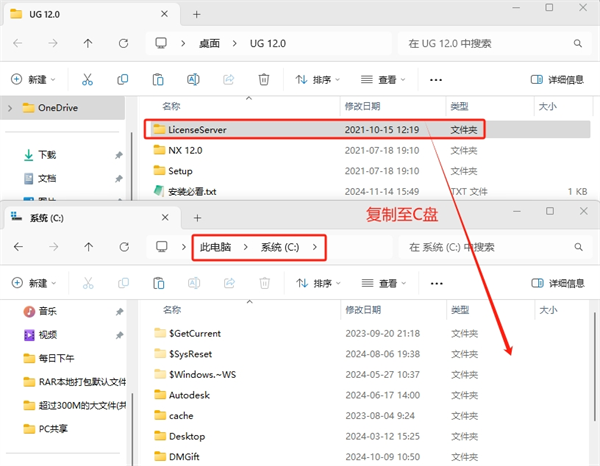Click the Copy icon in top toolbar
Viewport: 600px width, 466px height.
pos(122,80)
